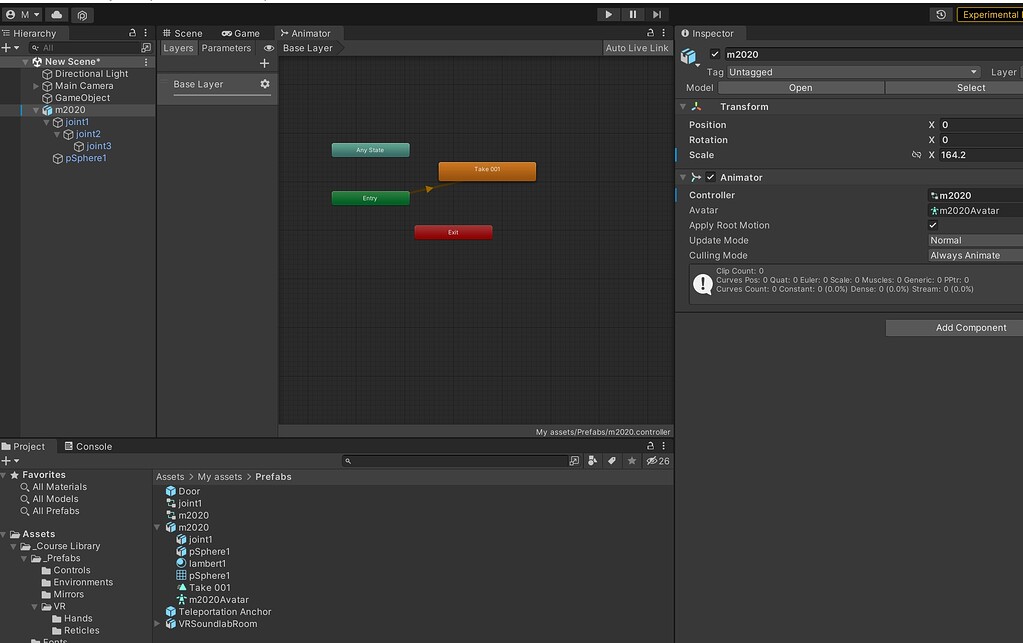Image resolution: width=1023 pixels, height=643 pixels.
Task: Click the lock icon on the Animator panel
Action: (649, 32)
